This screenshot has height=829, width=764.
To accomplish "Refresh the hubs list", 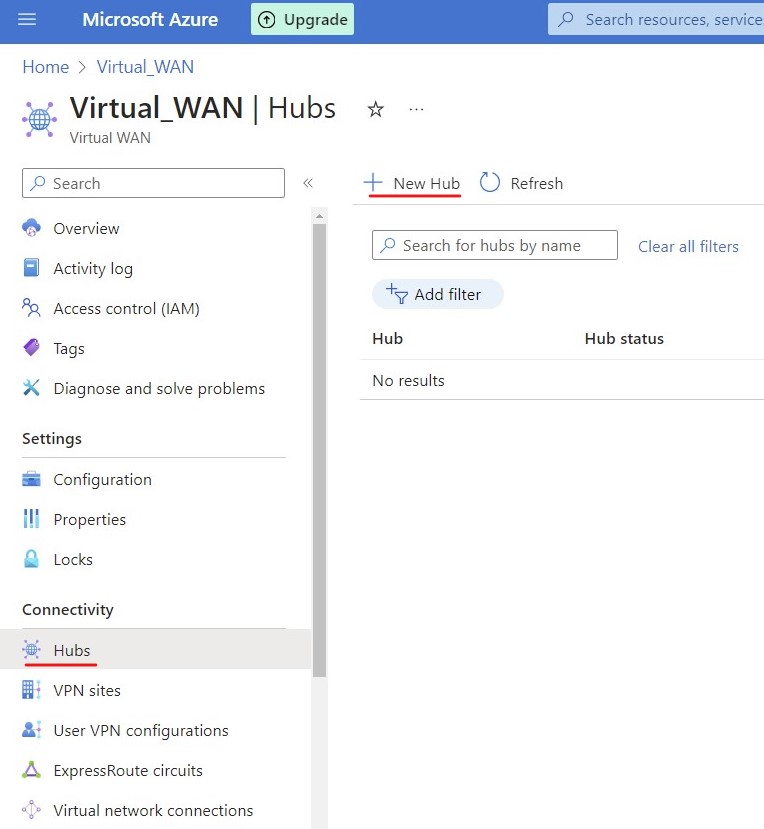I will (521, 183).
